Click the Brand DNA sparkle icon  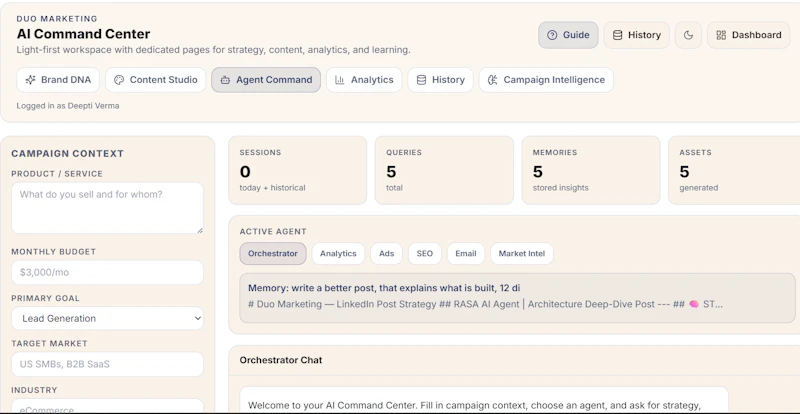(x=31, y=80)
